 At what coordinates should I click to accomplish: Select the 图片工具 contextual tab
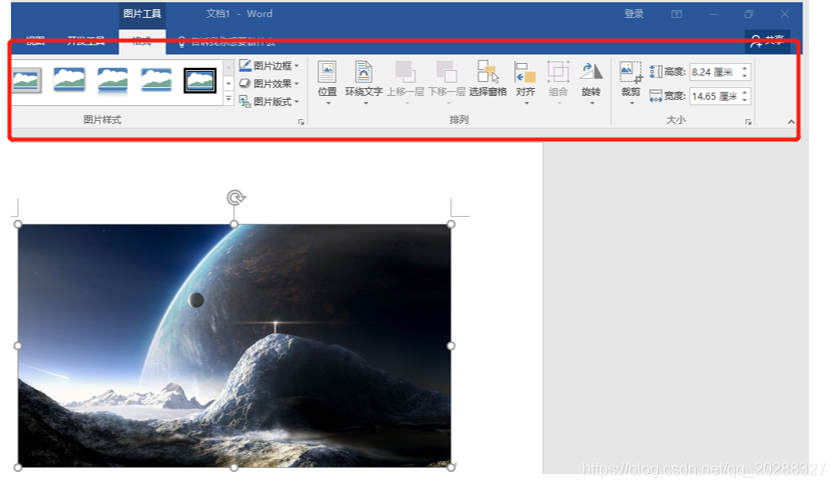(x=142, y=14)
